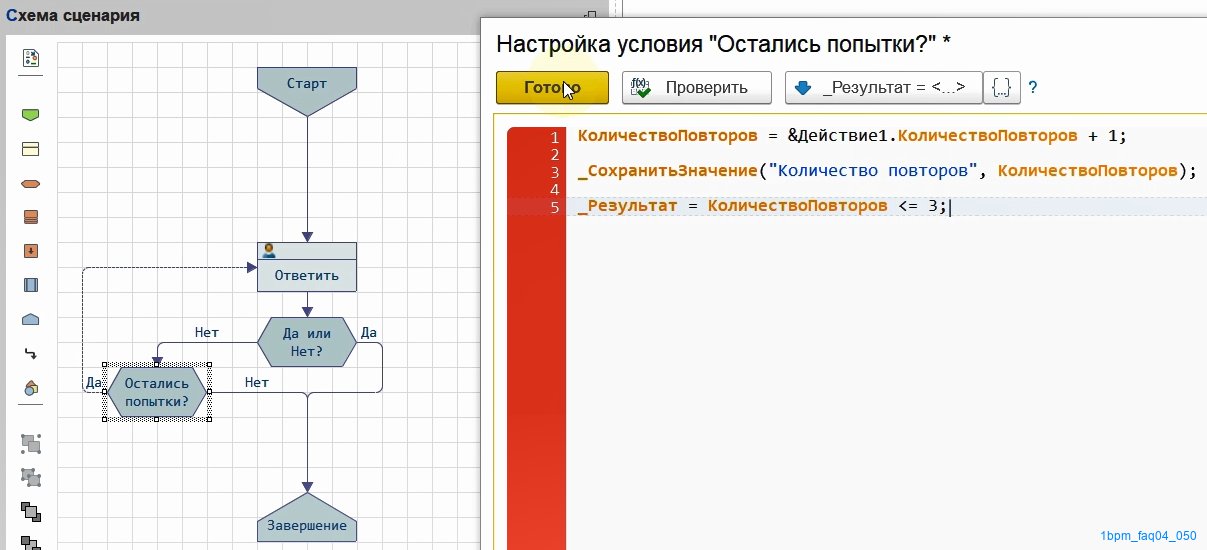Select the orange nested scenario palette icon
Image resolution: width=1207 pixels, height=550 pixels.
[31, 251]
